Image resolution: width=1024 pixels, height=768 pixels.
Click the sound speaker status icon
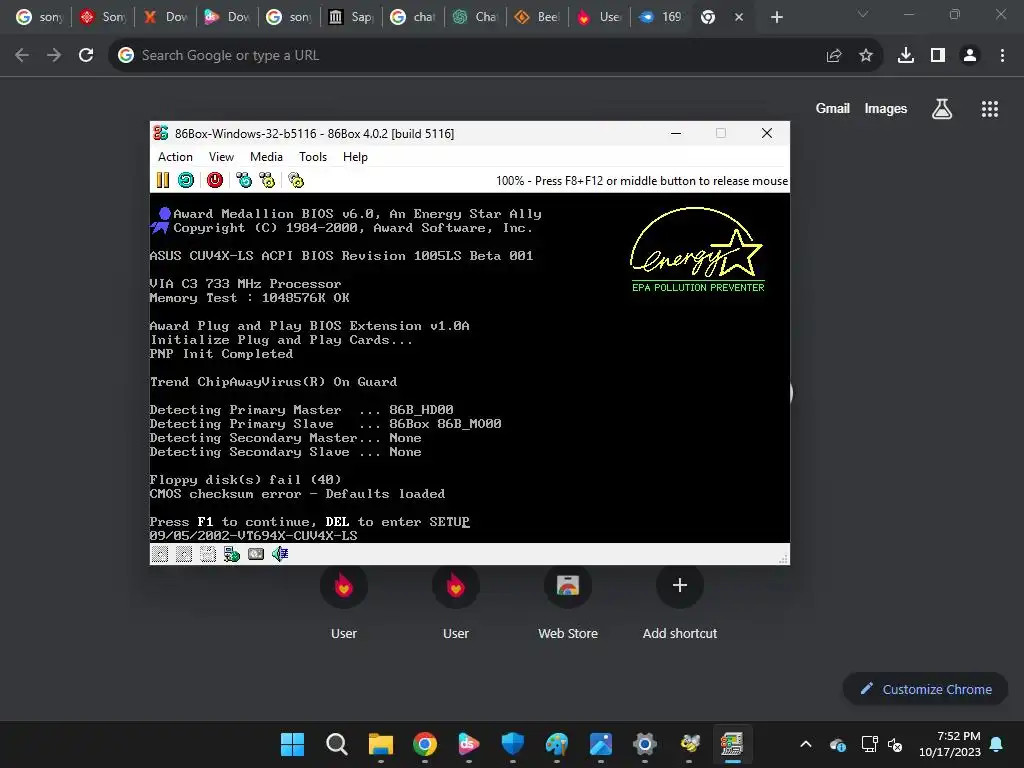pos(280,554)
